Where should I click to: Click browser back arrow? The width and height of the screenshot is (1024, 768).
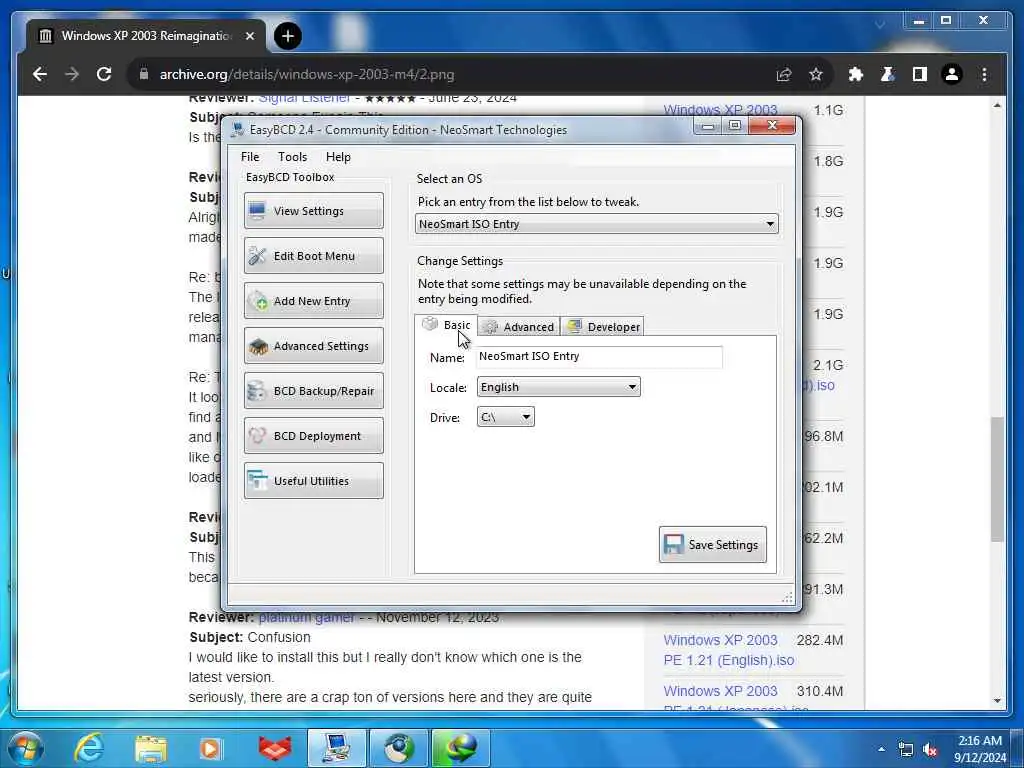(40, 74)
